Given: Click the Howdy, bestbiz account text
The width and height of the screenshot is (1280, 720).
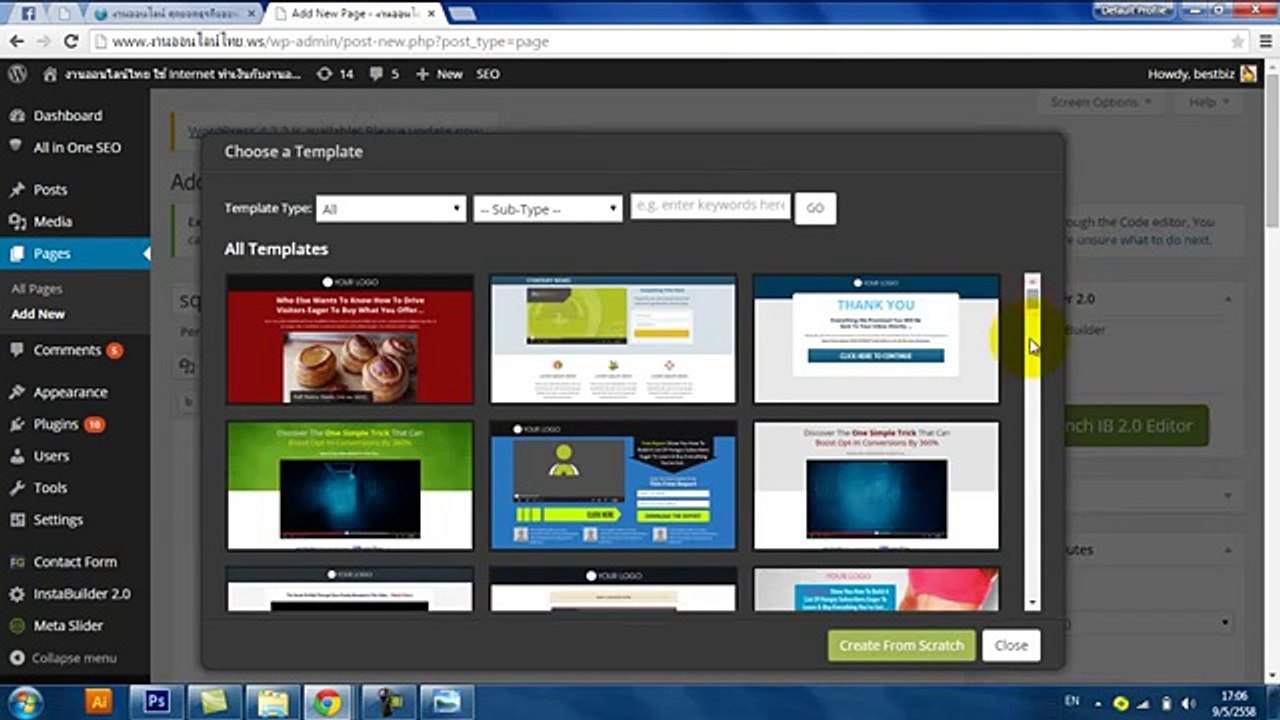Looking at the screenshot, I should tap(1192, 74).
